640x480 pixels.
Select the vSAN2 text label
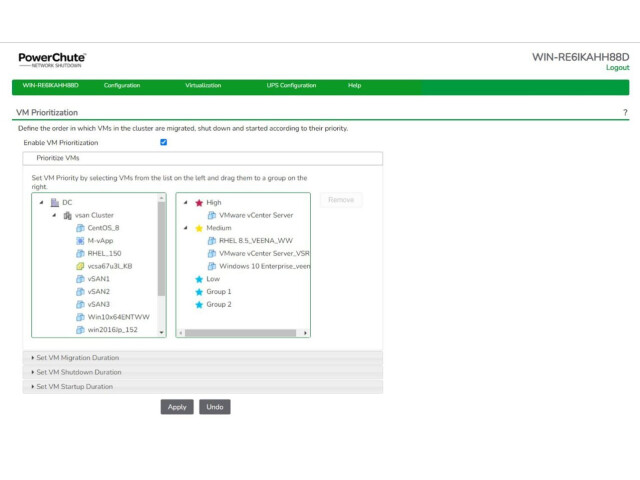[99, 291]
